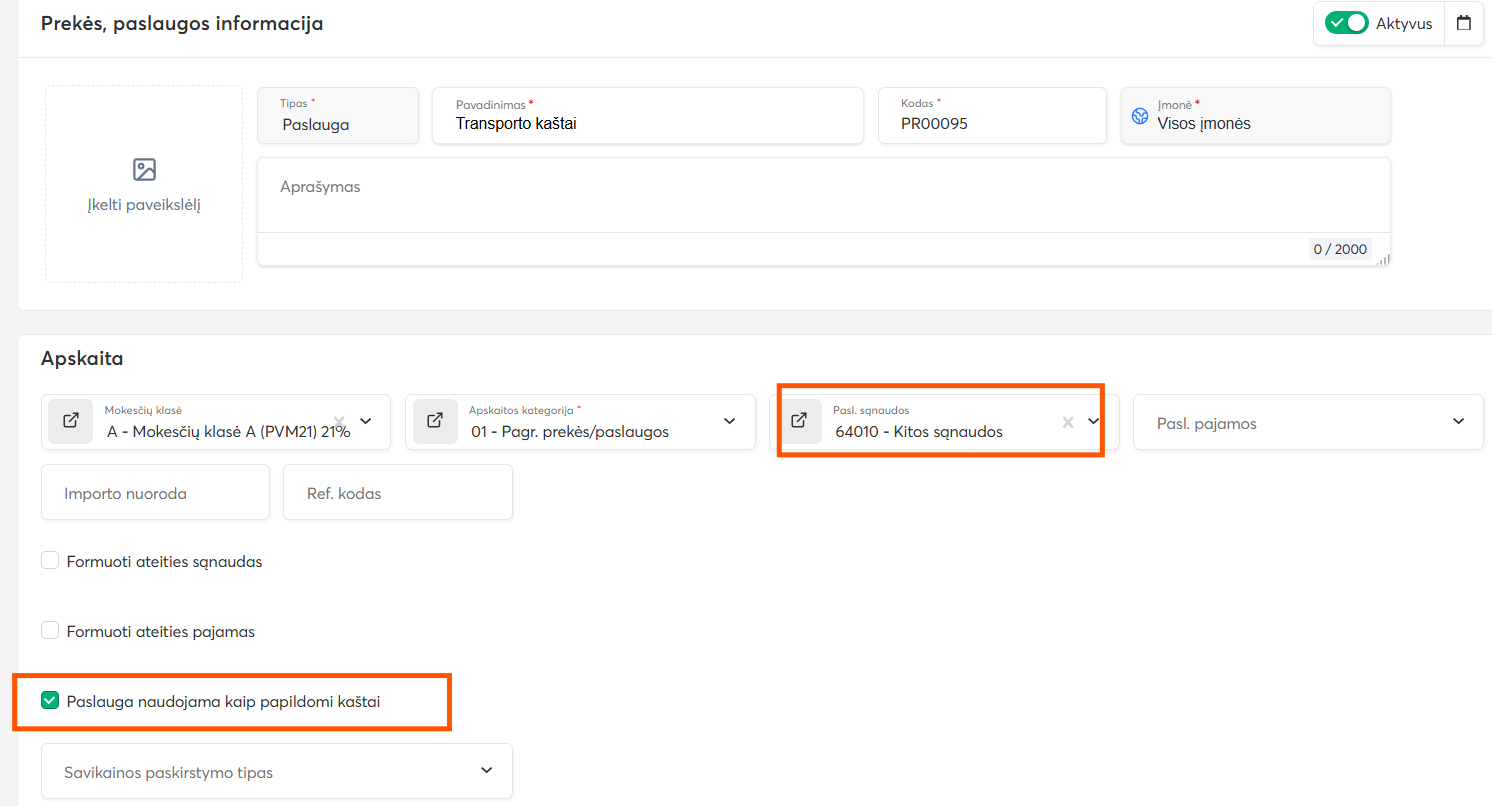Click the Ref. kodas input
Screen dimensions: 1492x806
coord(398,492)
